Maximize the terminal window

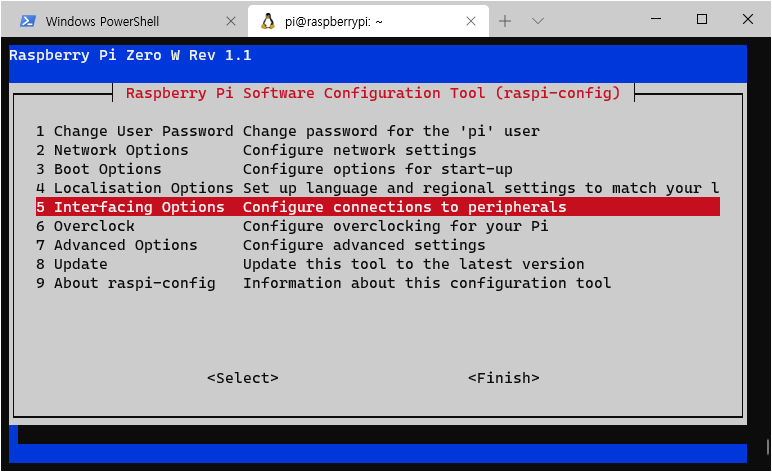tap(702, 19)
